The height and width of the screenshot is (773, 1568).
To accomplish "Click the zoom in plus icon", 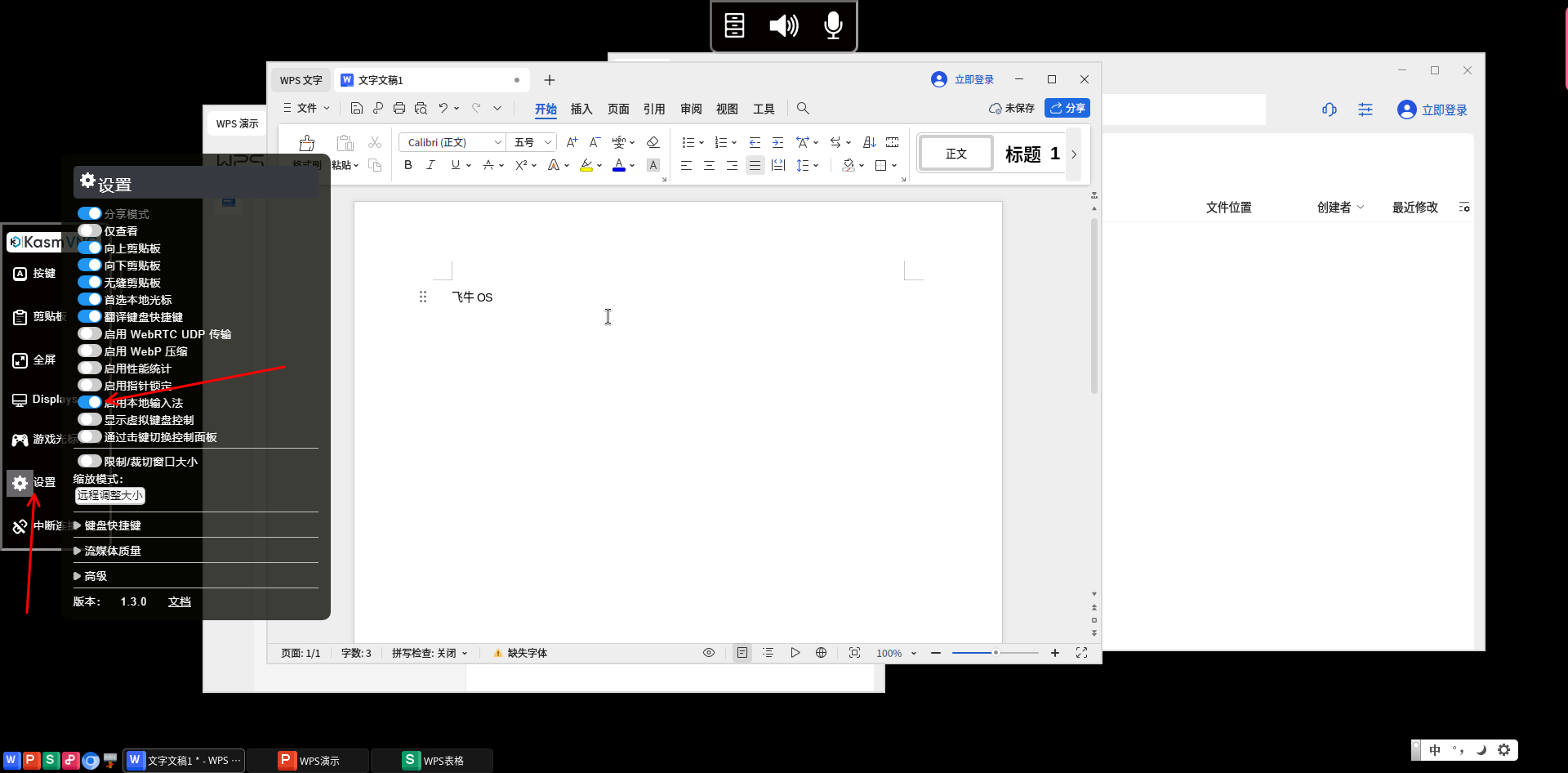I will click(x=1055, y=653).
